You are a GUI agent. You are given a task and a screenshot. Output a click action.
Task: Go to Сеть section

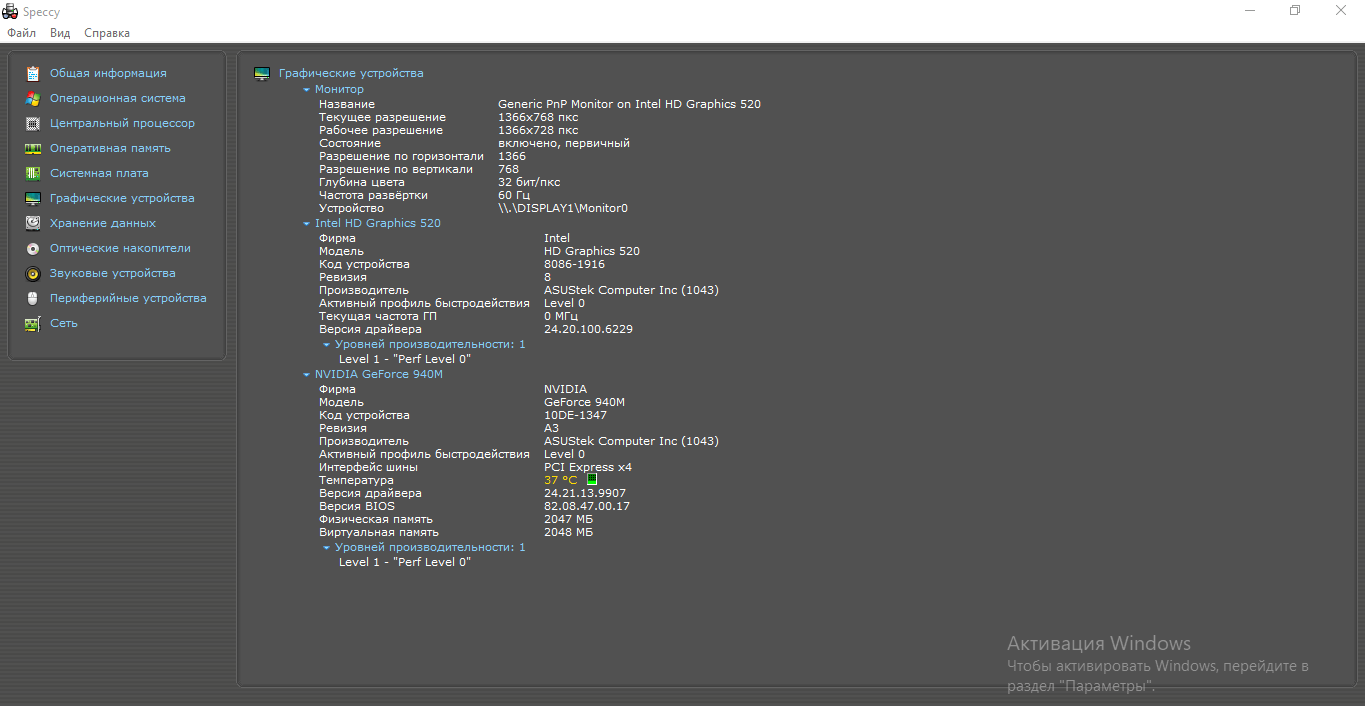(64, 323)
